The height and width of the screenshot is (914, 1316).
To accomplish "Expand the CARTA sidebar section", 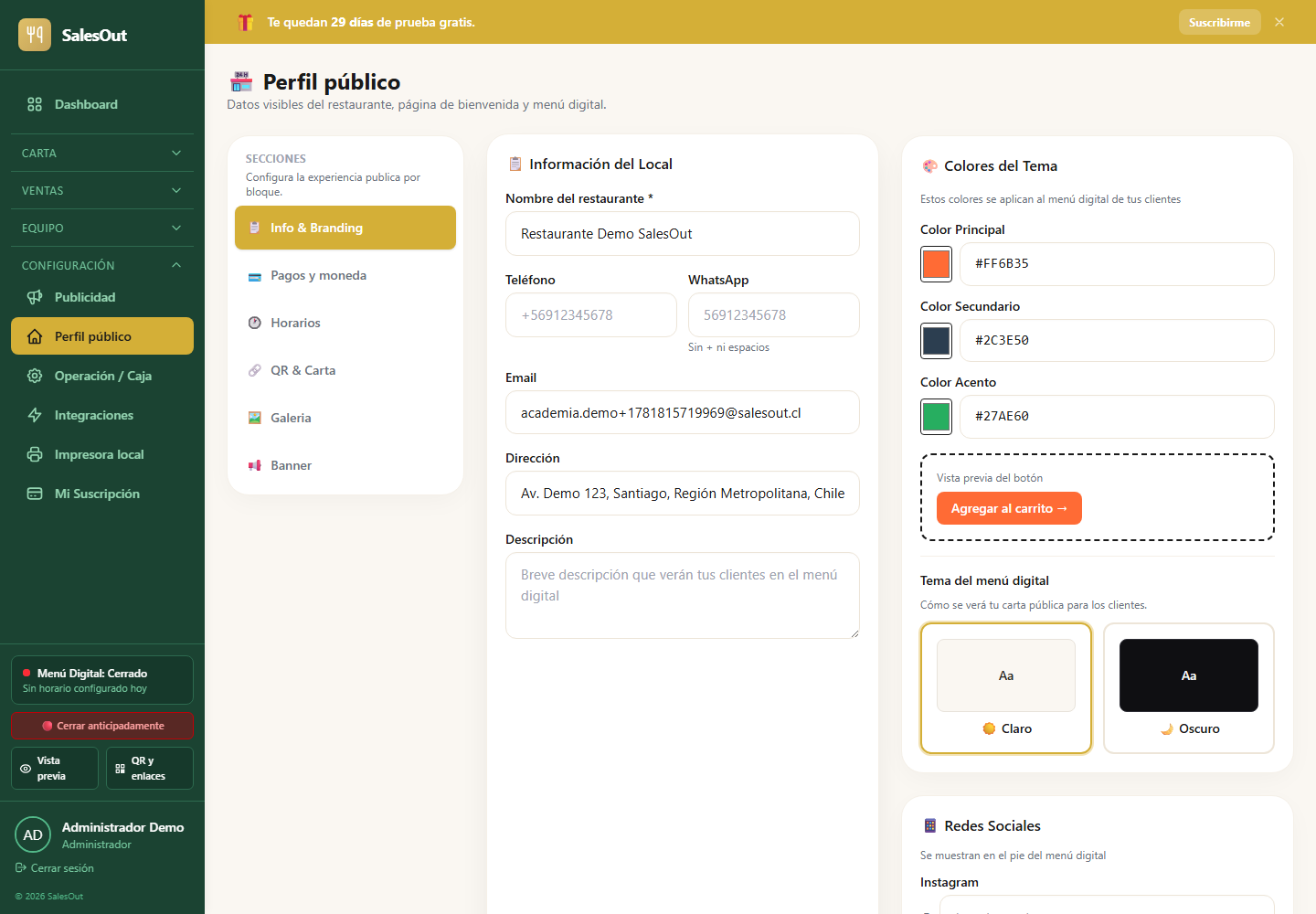I will (x=102, y=153).
